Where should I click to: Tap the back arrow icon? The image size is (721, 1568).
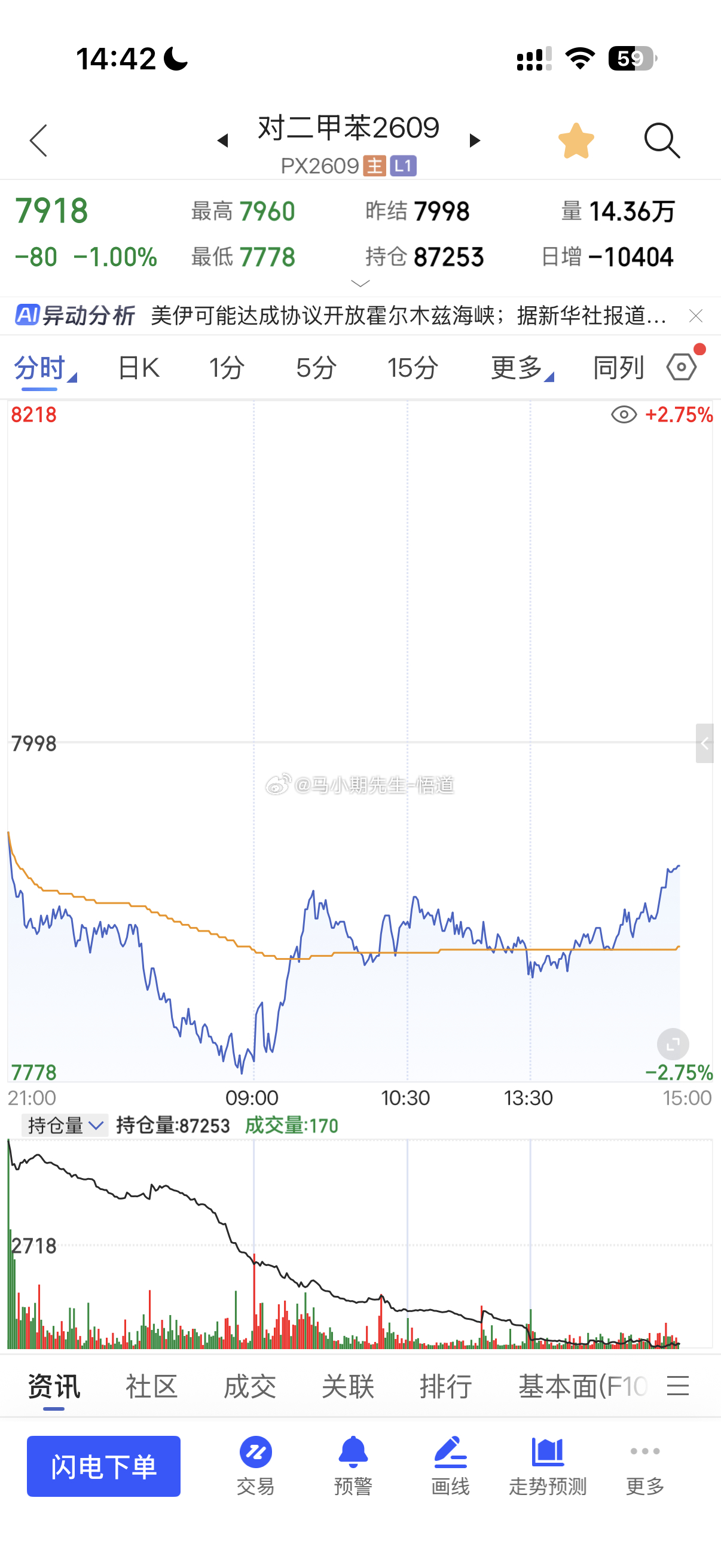tap(38, 141)
